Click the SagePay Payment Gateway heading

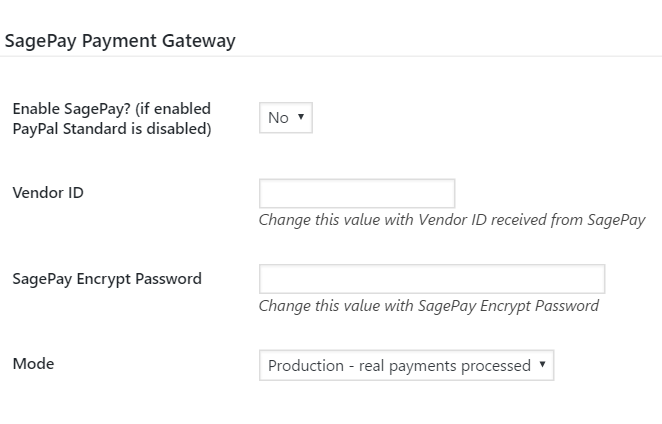pyautogui.click(x=120, y=41)
